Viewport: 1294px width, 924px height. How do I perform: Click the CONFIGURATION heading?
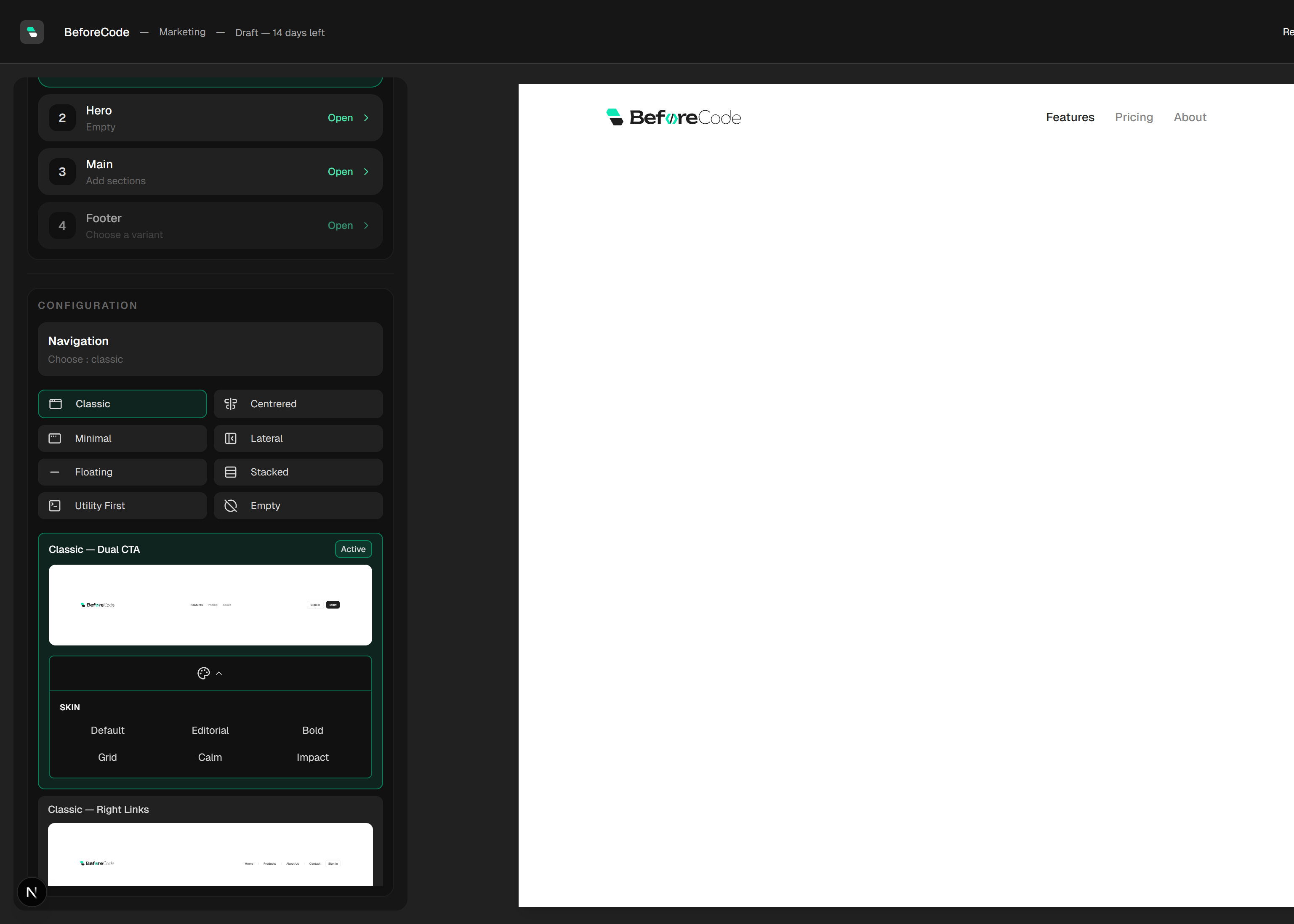pos(88,305)
